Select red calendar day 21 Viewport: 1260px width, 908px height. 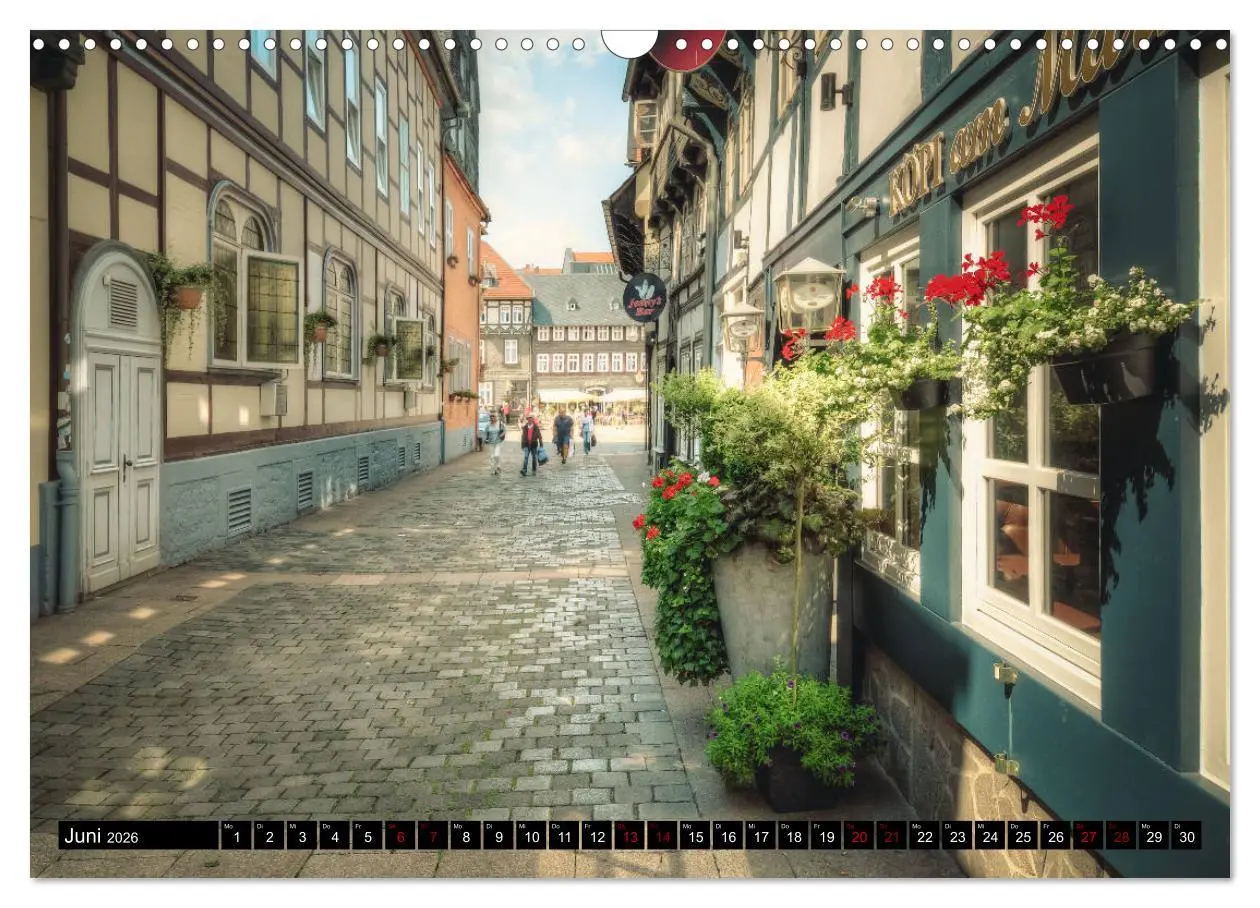tap(892, 836)
